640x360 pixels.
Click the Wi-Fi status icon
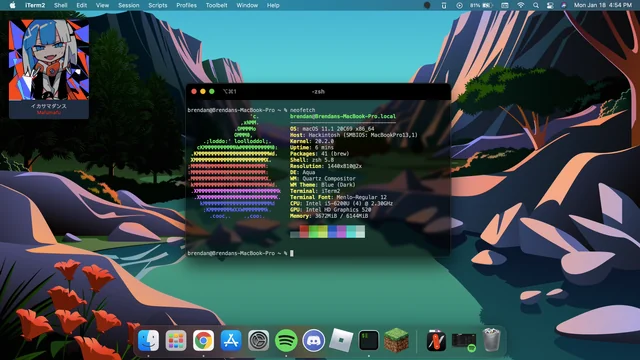tap(521, 5)
